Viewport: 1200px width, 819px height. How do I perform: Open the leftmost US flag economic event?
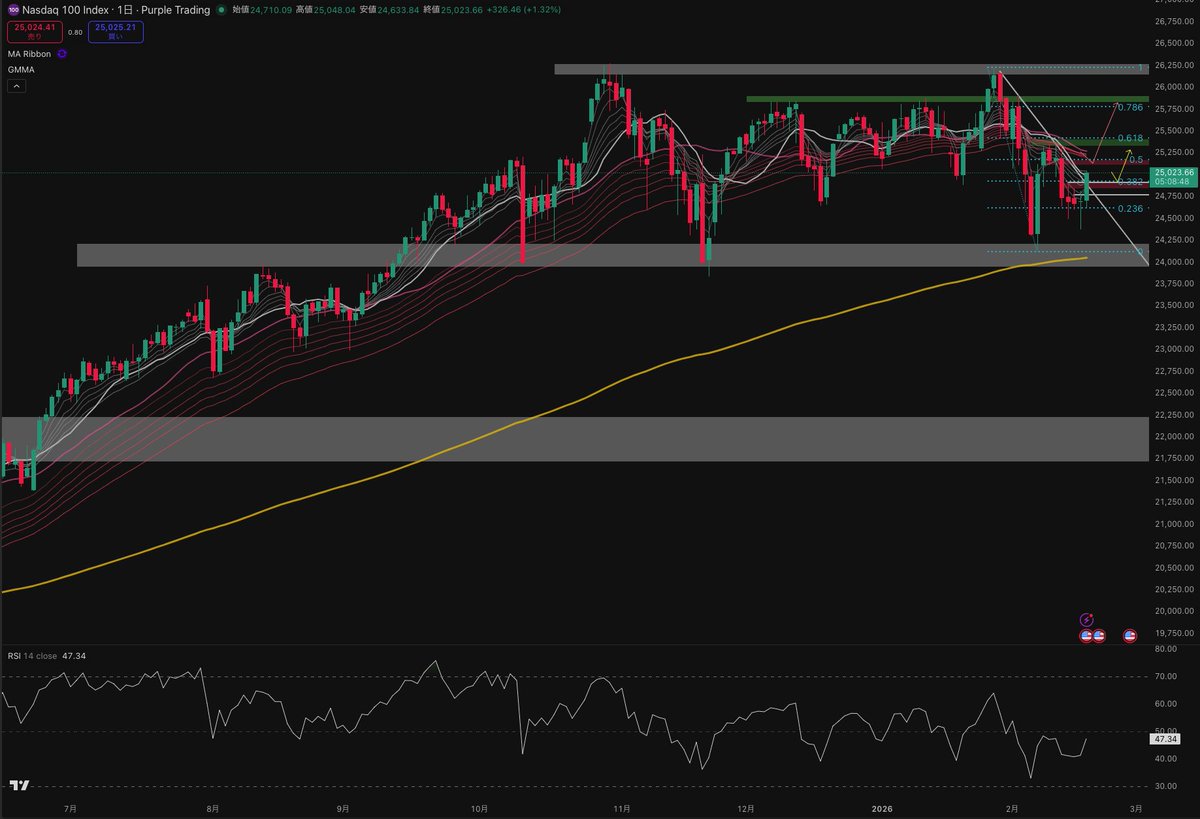[x=1086, y=635]
